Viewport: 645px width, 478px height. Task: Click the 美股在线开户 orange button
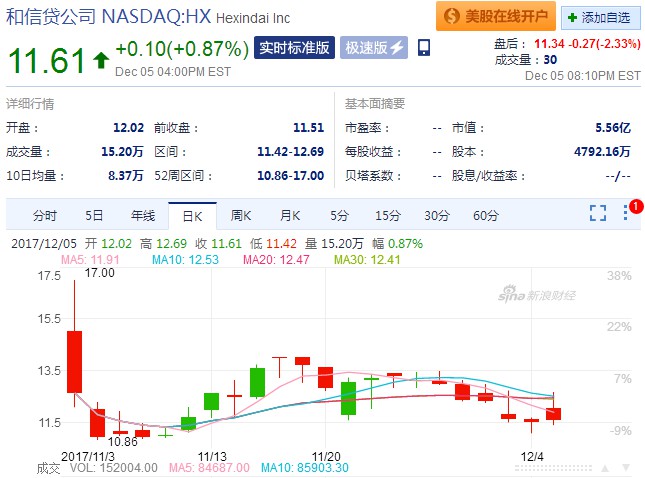[x=496, y=16]
